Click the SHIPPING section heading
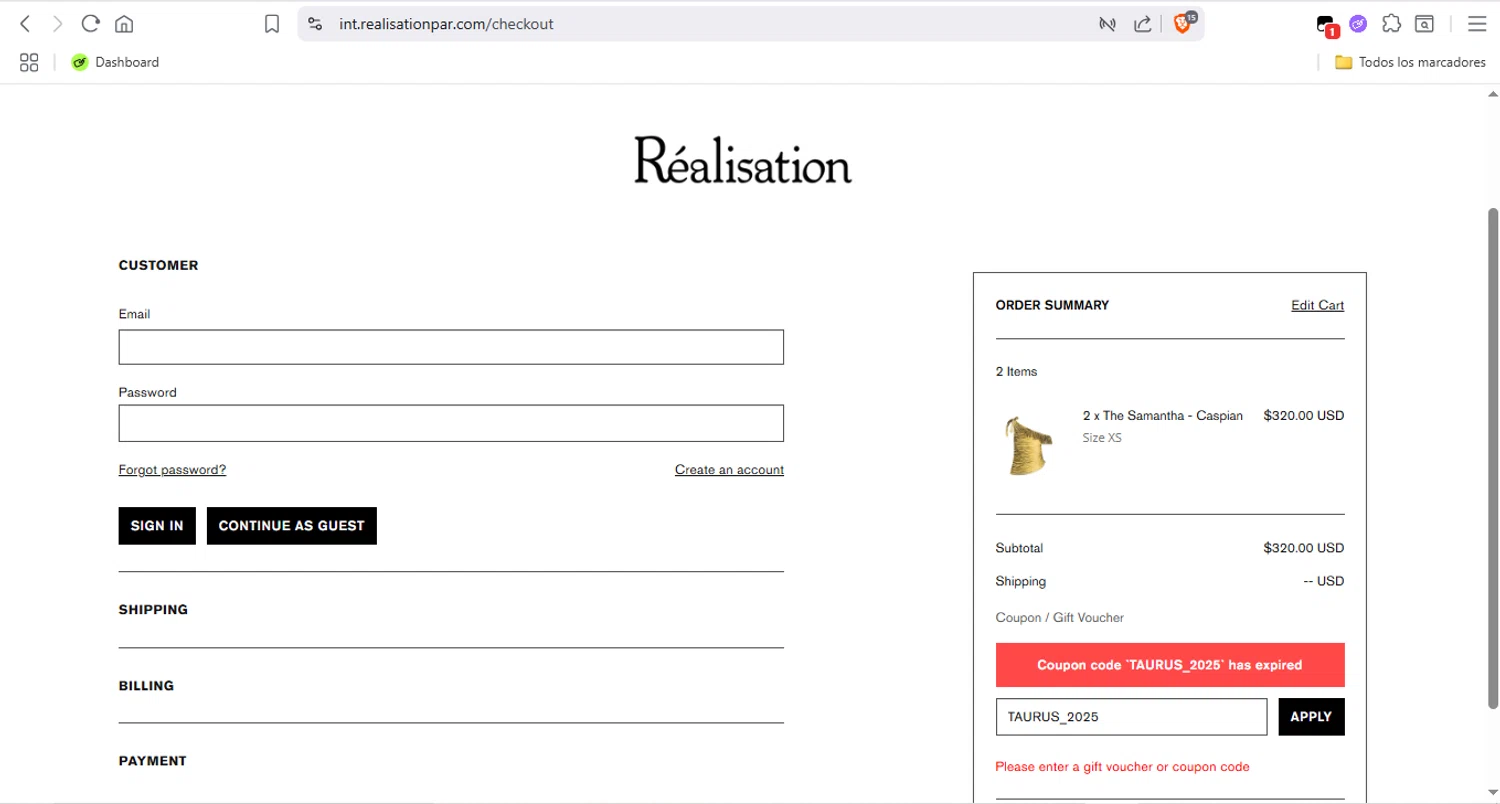1500x804 pixels. 153,610
